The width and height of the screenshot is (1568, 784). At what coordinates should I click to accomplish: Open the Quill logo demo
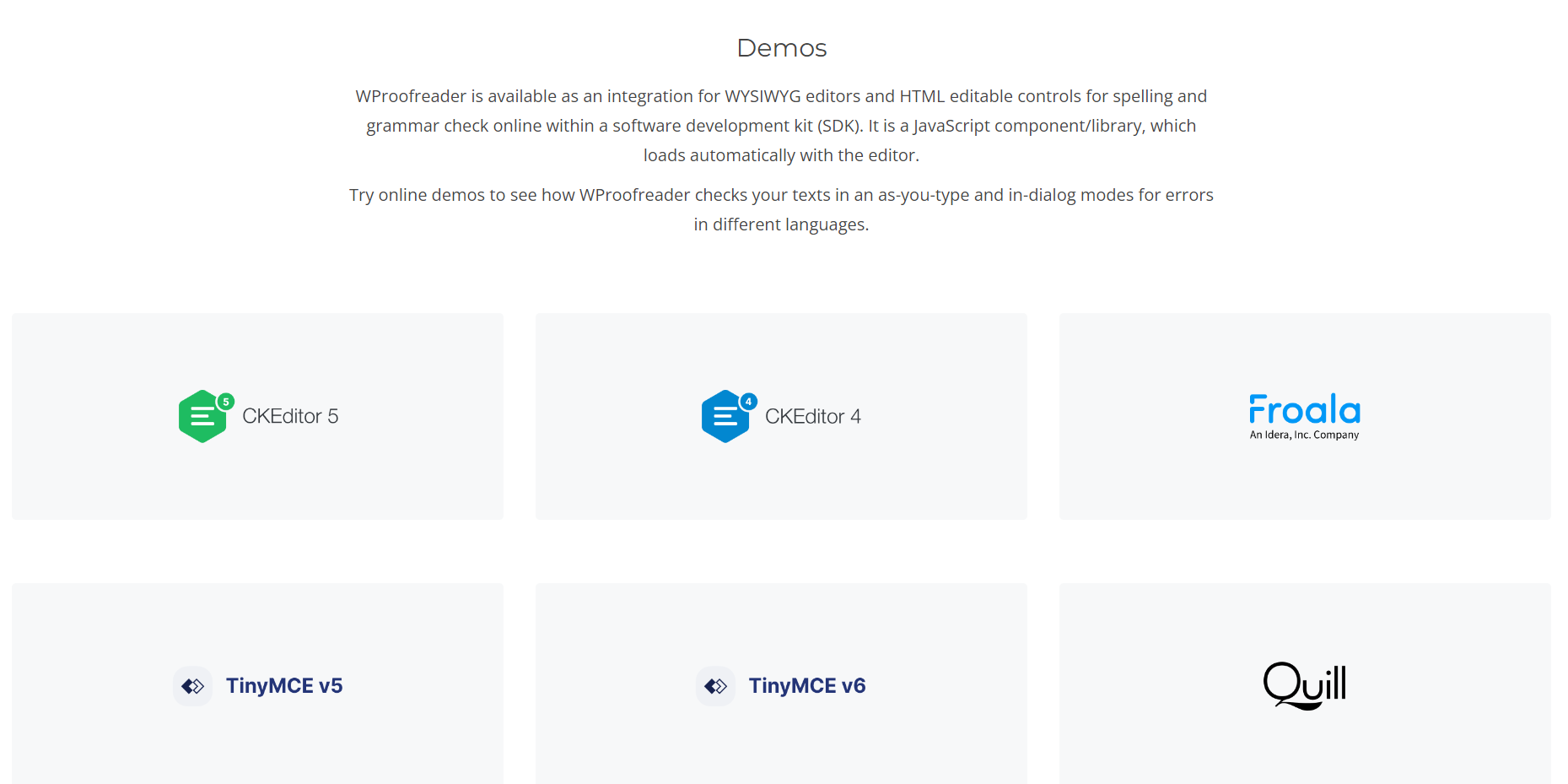1304,685
